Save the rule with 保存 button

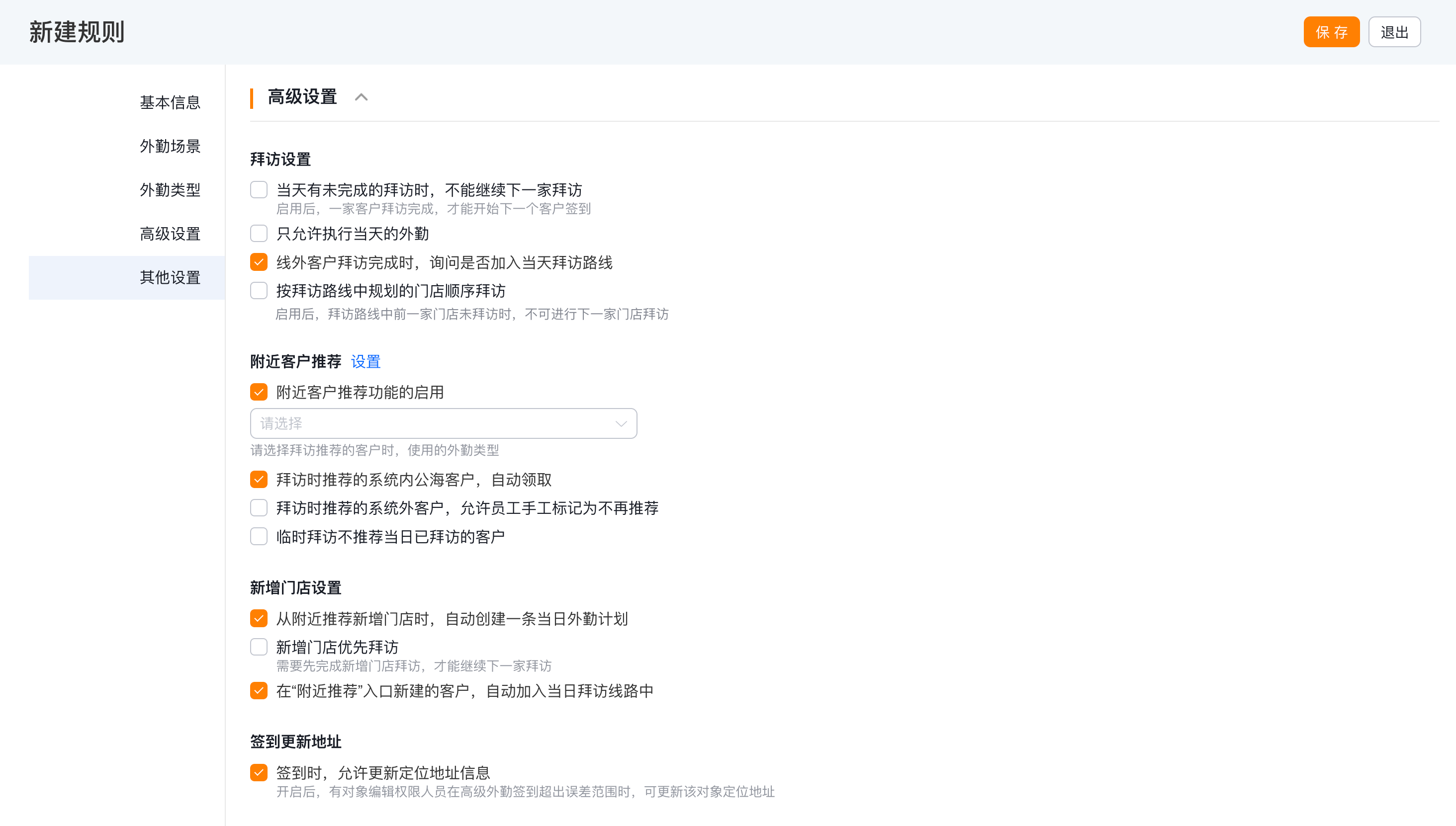[x=1331, y=32]
